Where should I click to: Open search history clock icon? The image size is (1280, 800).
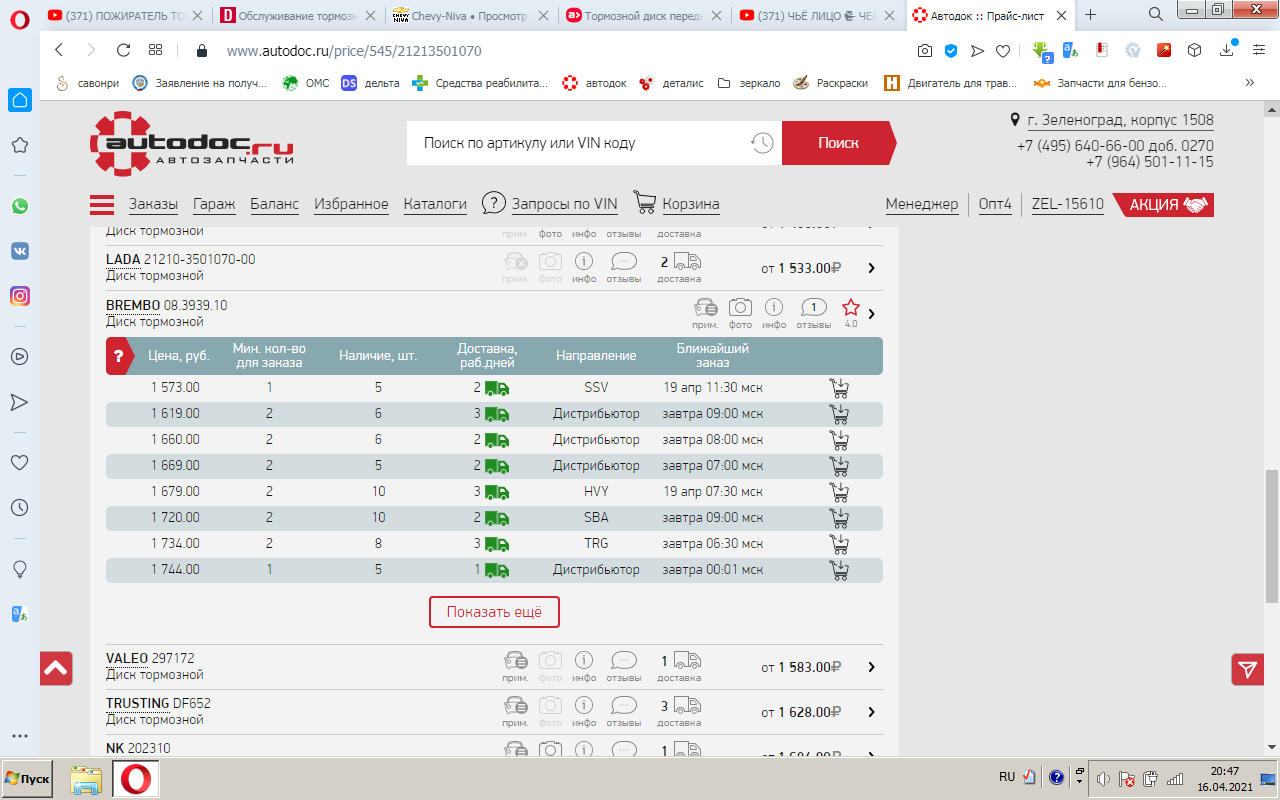click(x=762, y=143)
